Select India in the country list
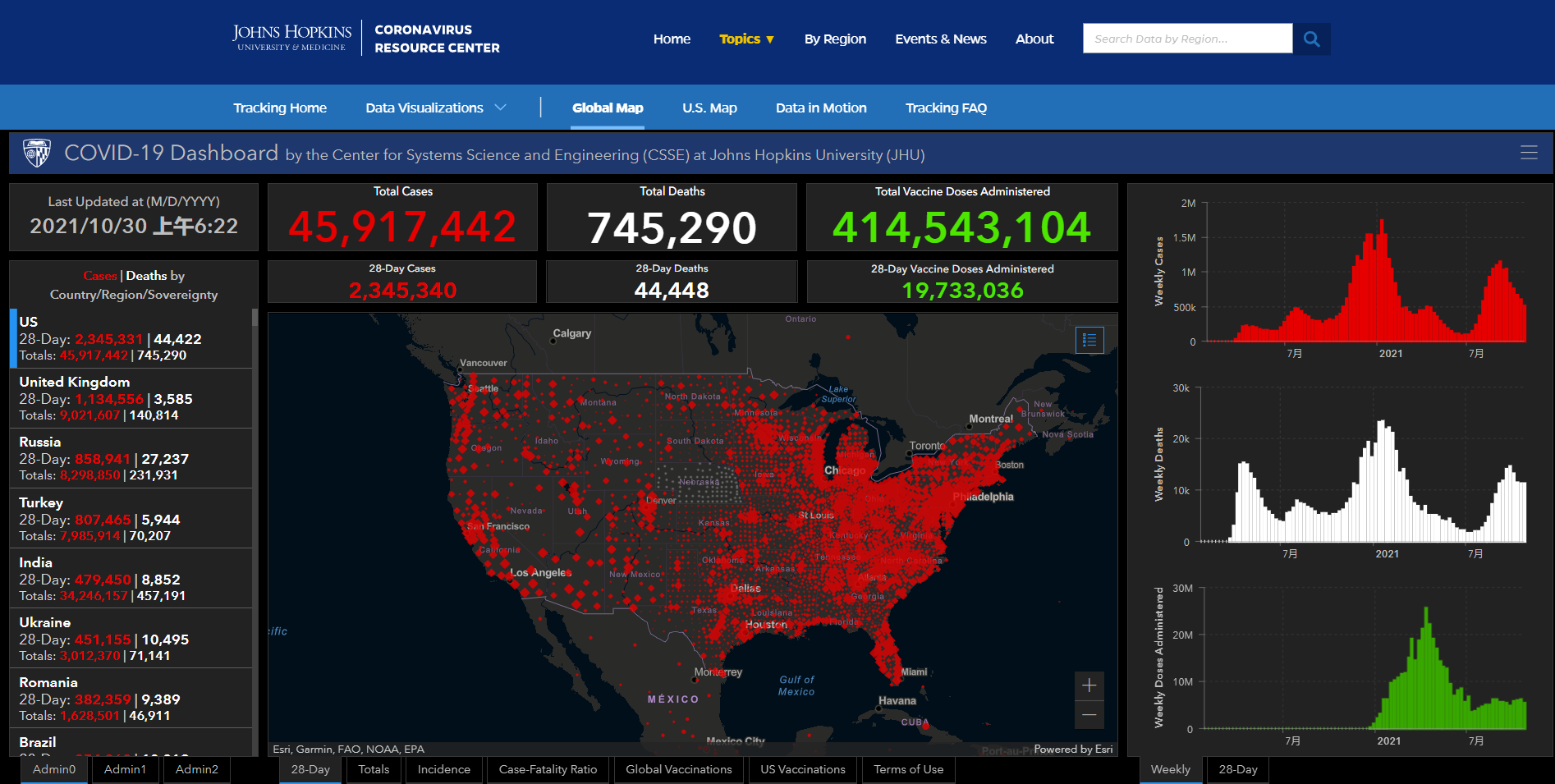This screenshot has height=784, width=1555. pos(131,579)
